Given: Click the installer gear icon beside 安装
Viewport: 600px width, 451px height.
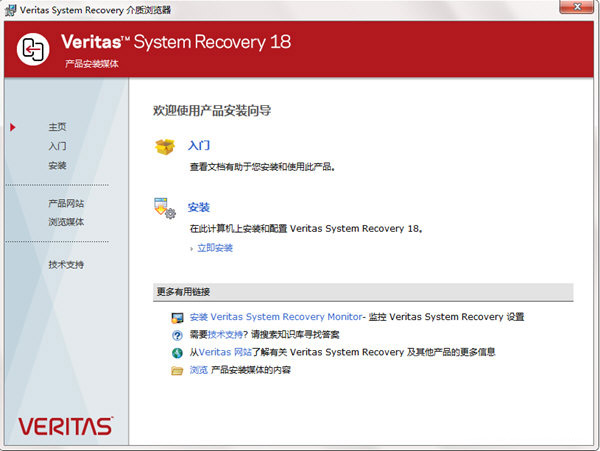Looking at the screenshot, I should point(165,208).
